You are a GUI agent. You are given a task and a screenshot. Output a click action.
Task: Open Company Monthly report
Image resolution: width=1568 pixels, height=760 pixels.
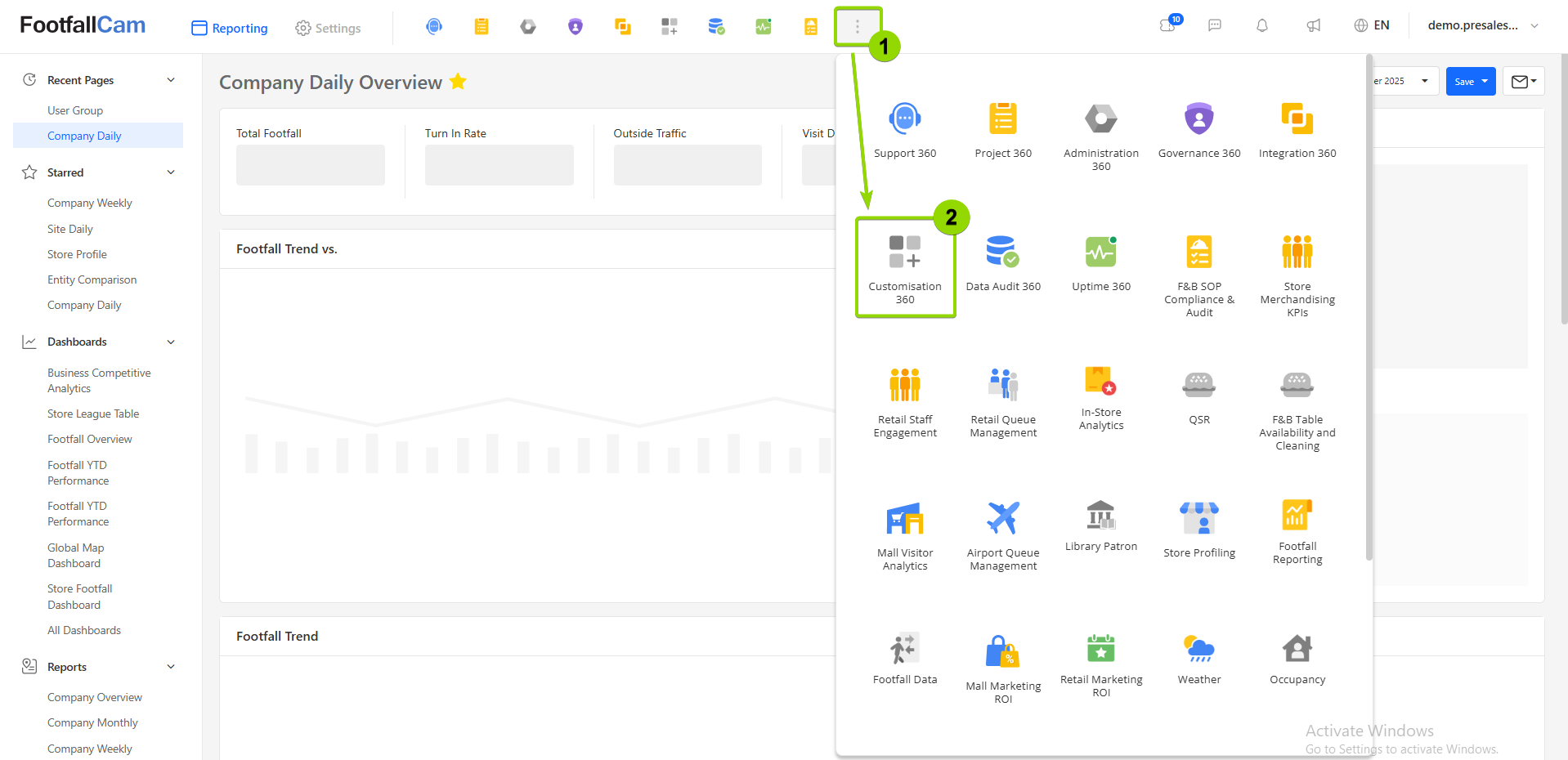[x=92, y=722]
